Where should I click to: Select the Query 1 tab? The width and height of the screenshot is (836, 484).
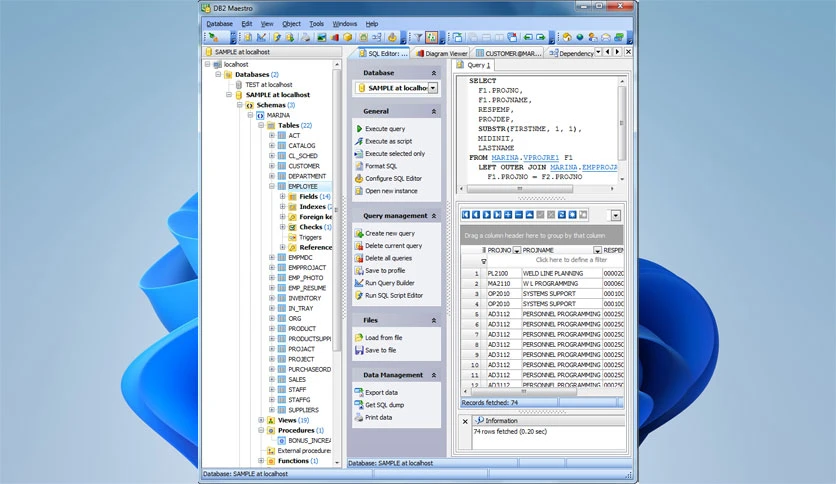click(473, 65)
